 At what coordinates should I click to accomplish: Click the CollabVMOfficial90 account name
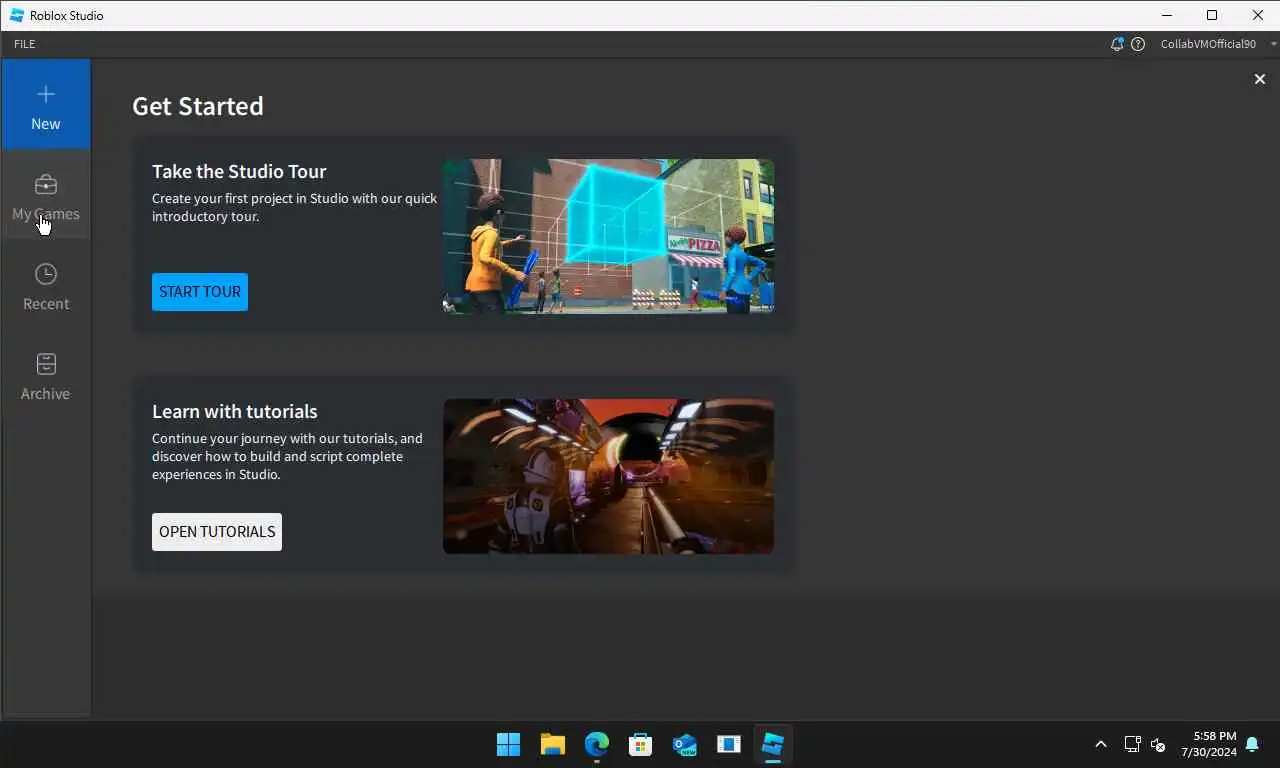pos(1208,44)
